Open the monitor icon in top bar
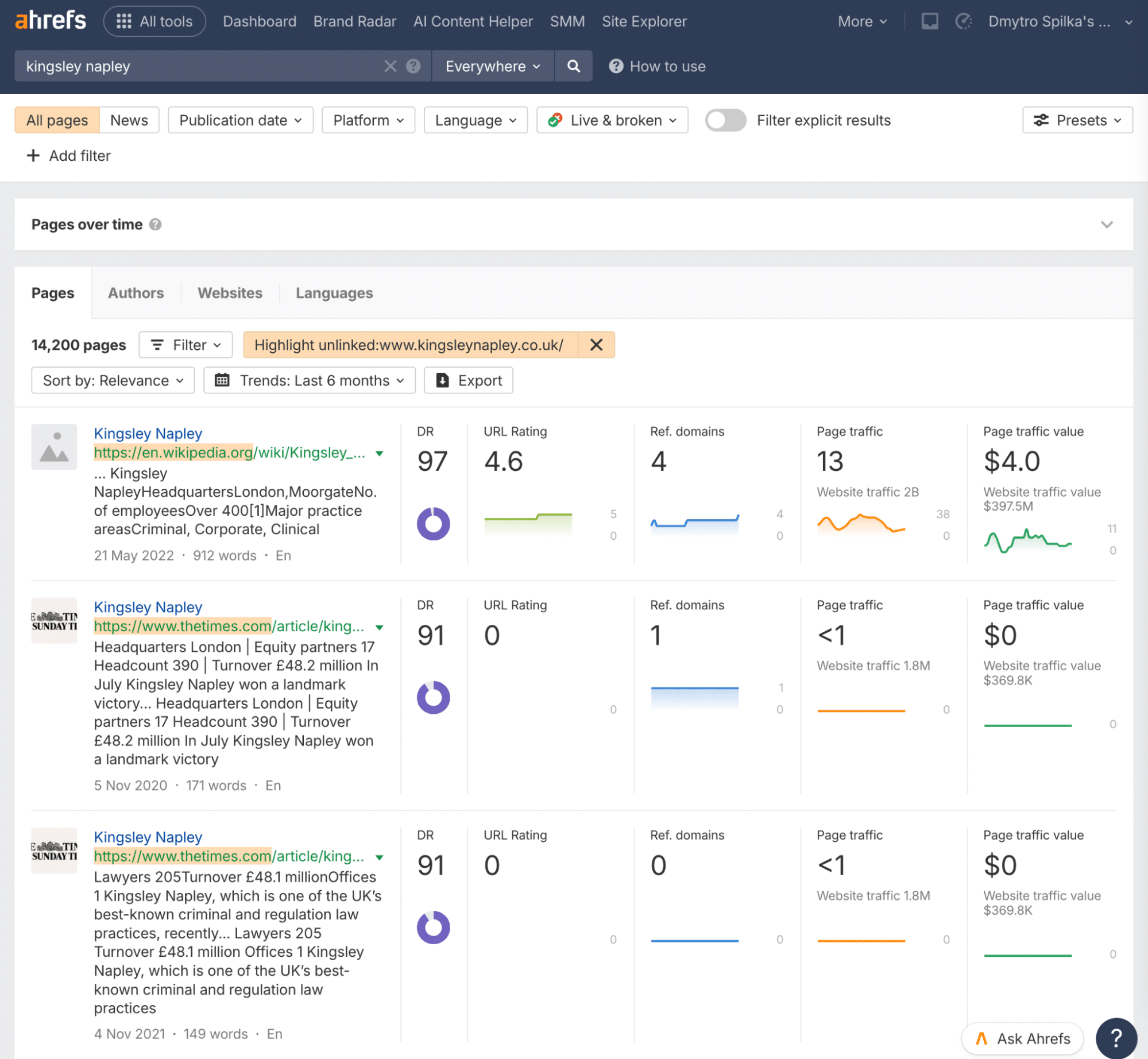Image resolution: width=1148 pixels, height=1059 pixels. tap(930, 21)
